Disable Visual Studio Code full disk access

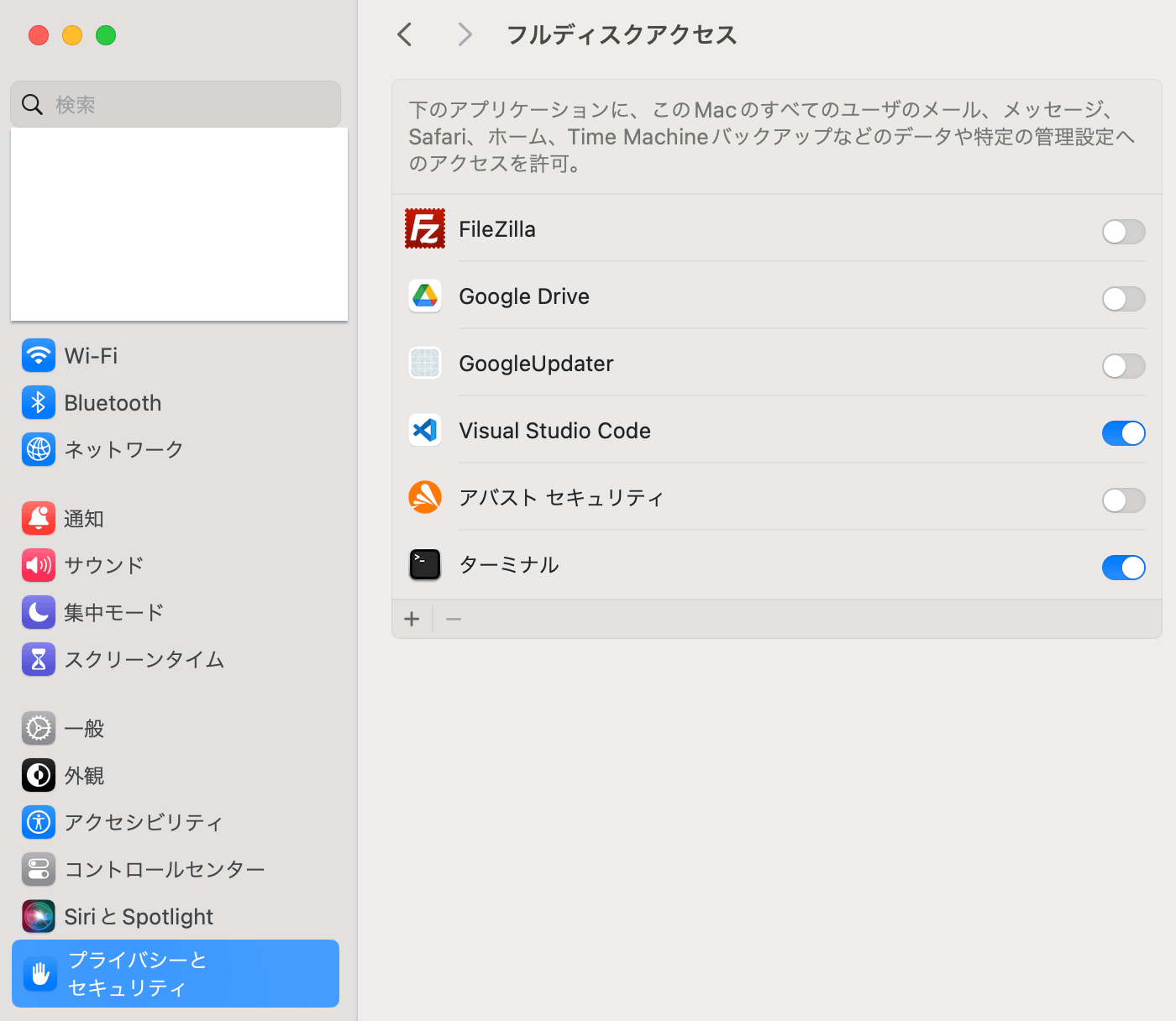coord(1123,433)
